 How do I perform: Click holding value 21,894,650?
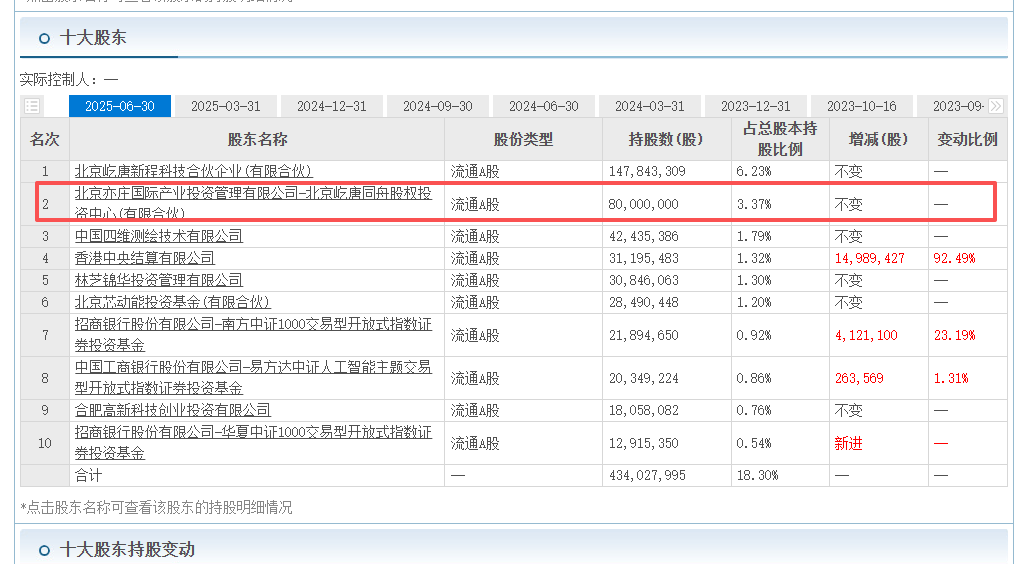643,335
